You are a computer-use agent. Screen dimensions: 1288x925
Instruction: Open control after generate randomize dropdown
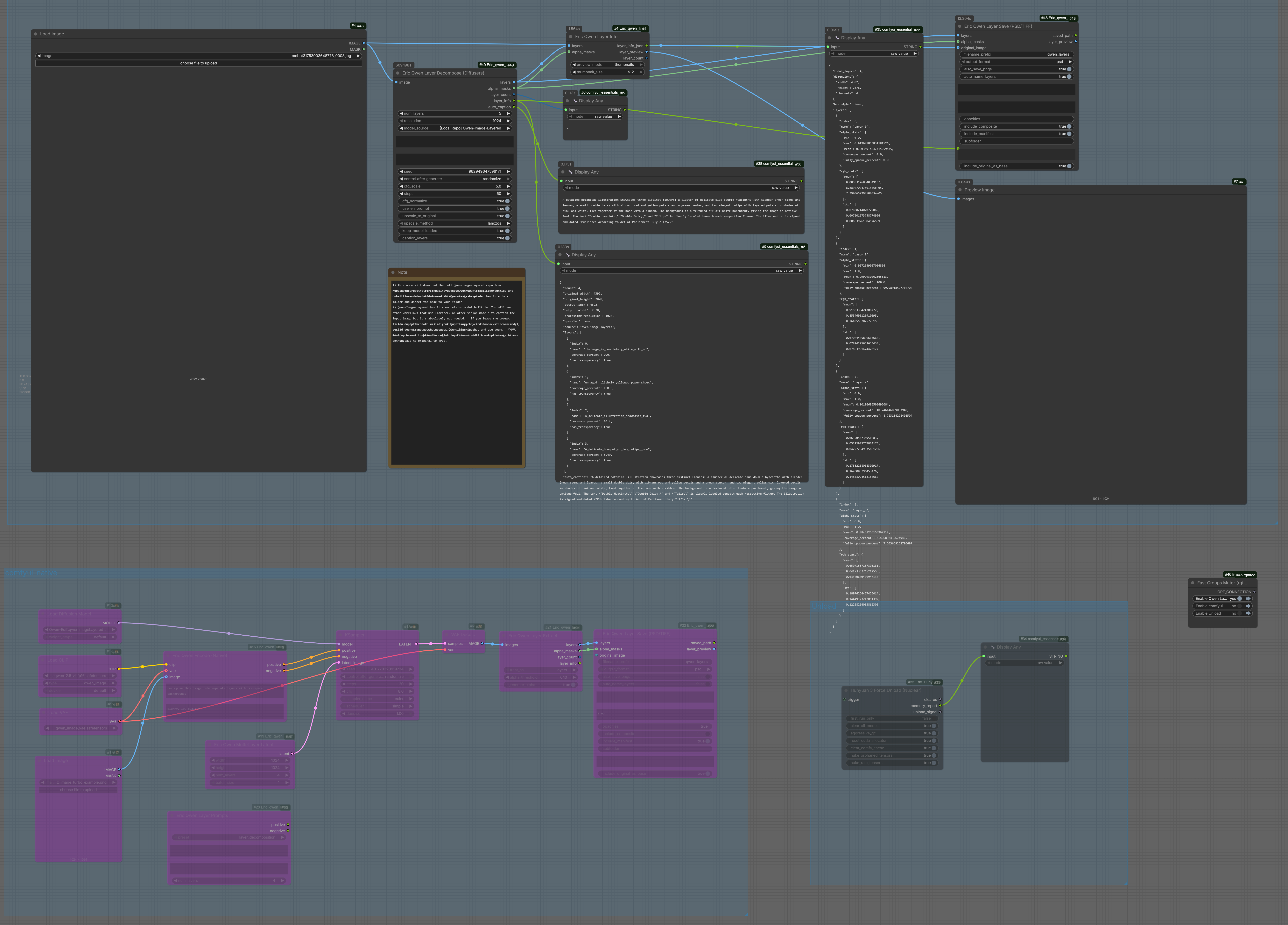point(455,179)
